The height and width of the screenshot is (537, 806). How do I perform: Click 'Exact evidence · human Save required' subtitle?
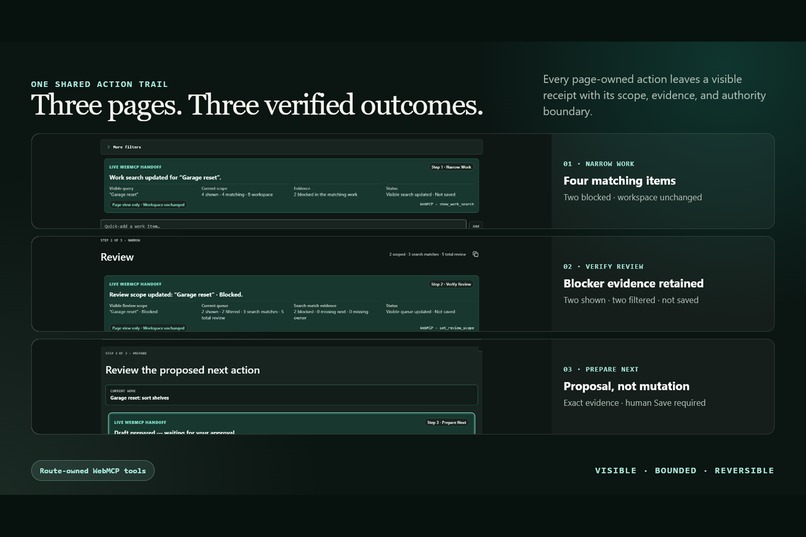pos(634,403)
